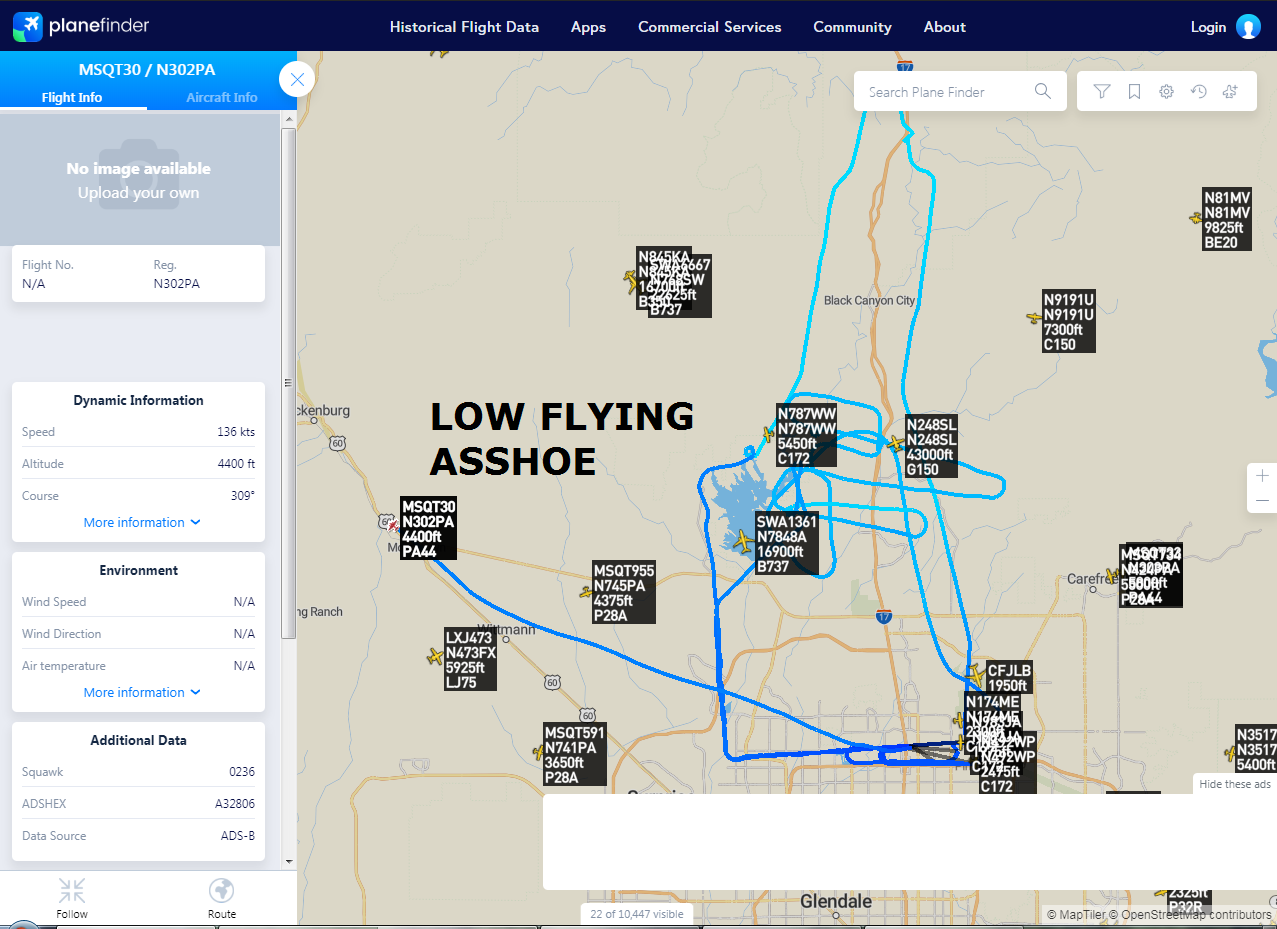Click the SWA1361 N7848A label
Screen dimensions: 1277x929
click(x=787, y=544)
